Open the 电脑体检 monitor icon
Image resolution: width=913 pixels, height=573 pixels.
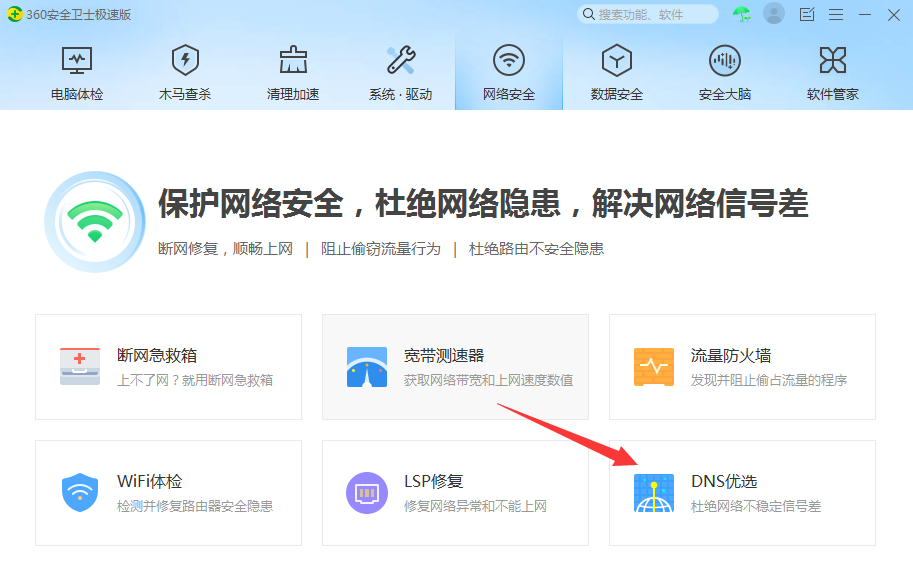77,61
